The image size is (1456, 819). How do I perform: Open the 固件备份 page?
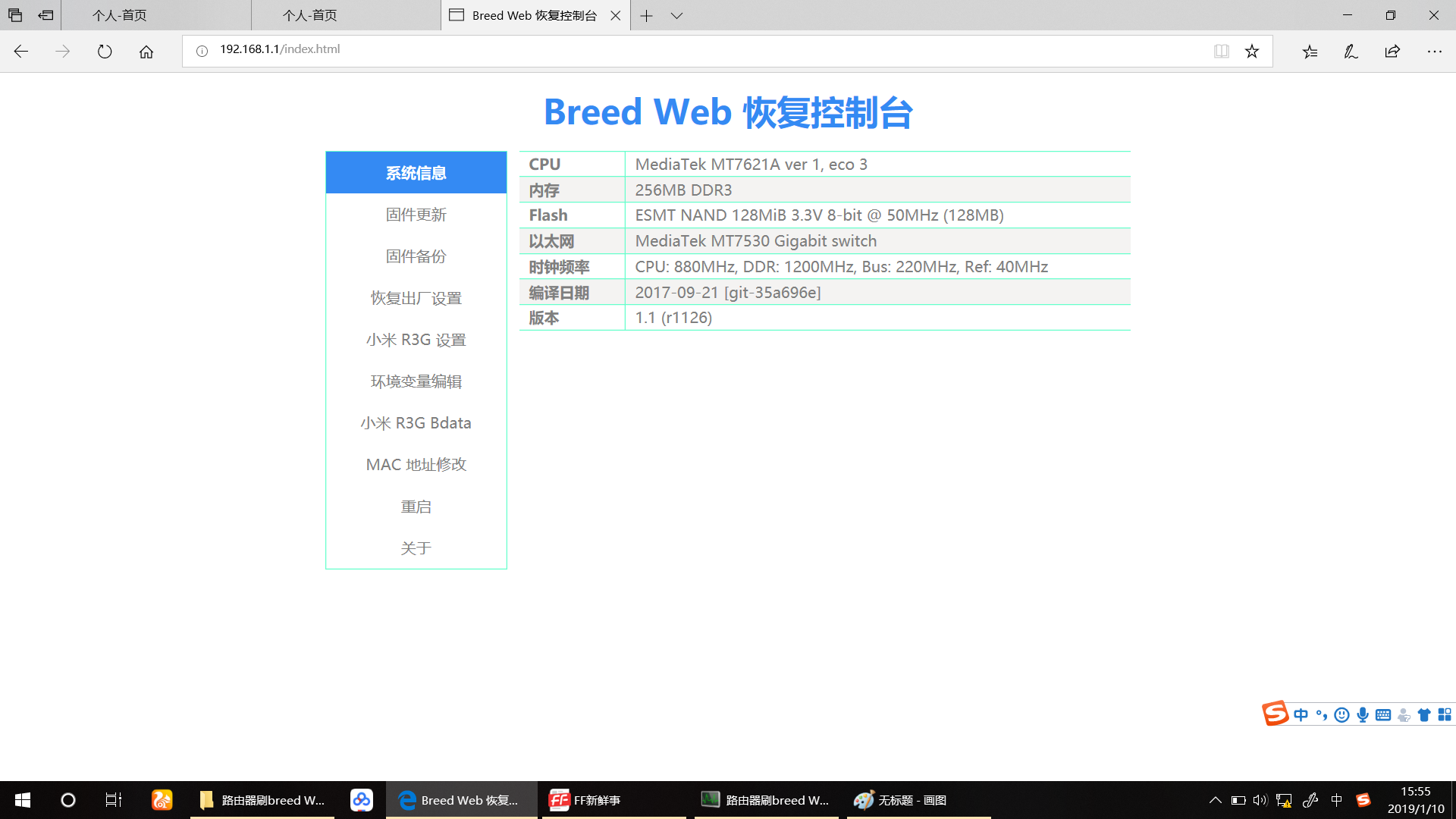[x=416, y=256]
